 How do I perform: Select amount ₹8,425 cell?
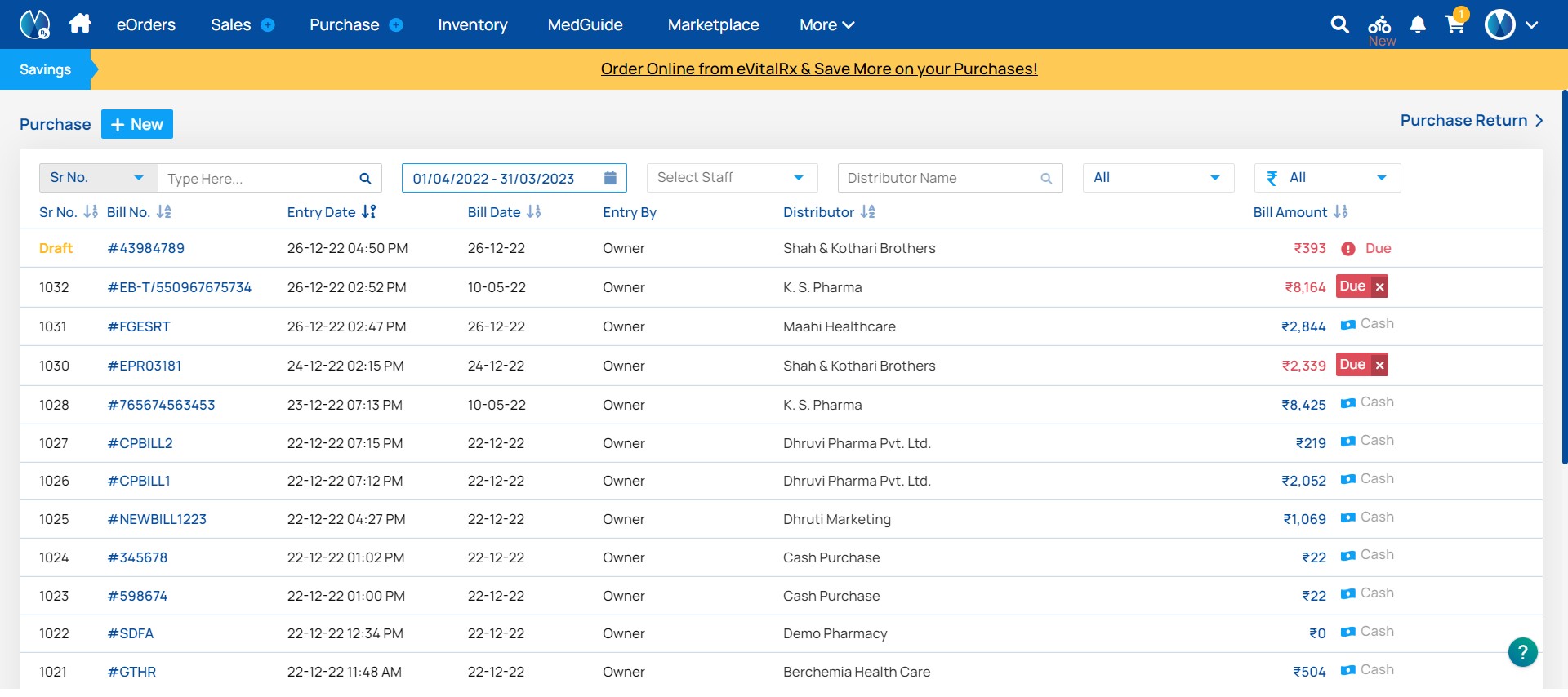pyautogui.click(x=1303, y=405)
